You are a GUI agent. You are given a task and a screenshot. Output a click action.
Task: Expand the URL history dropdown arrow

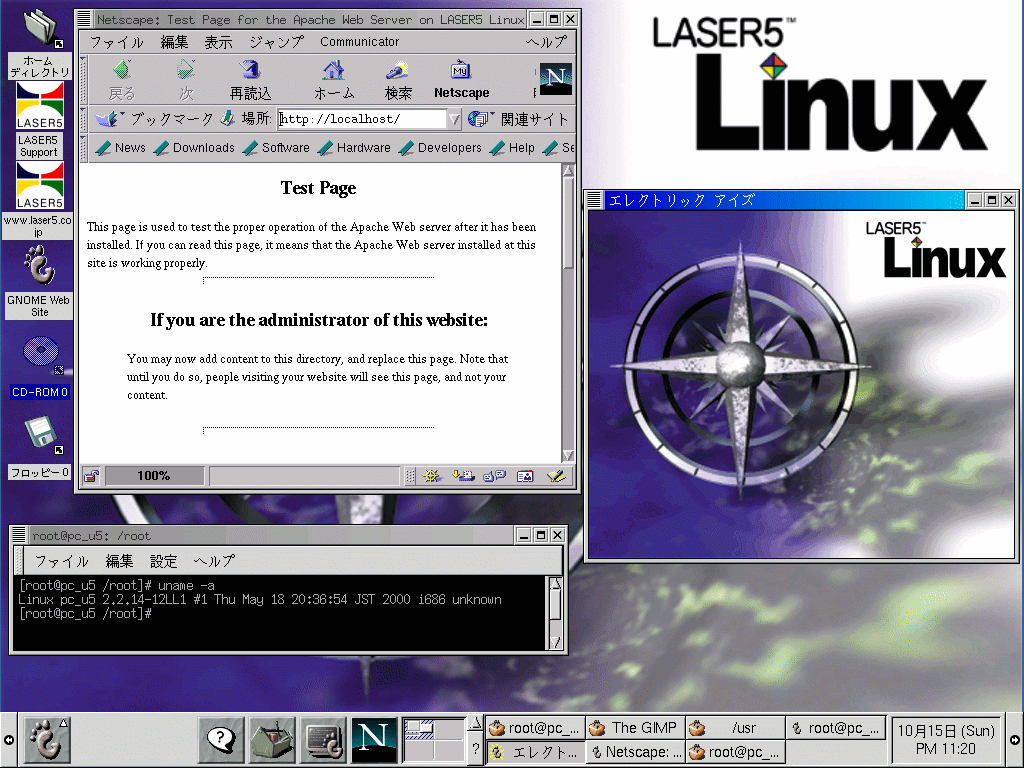pos(454,119)
